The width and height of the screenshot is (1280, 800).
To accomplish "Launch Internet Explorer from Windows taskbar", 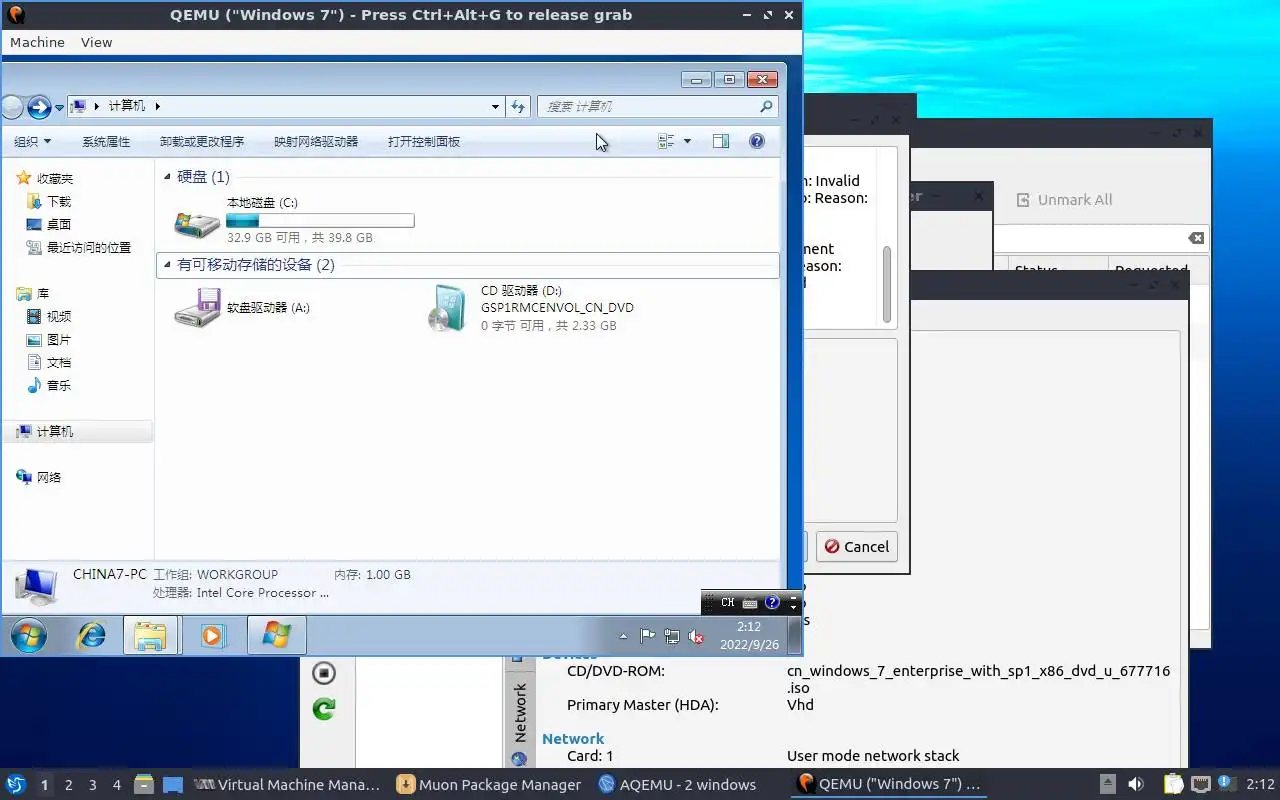I will pos(92,635).
